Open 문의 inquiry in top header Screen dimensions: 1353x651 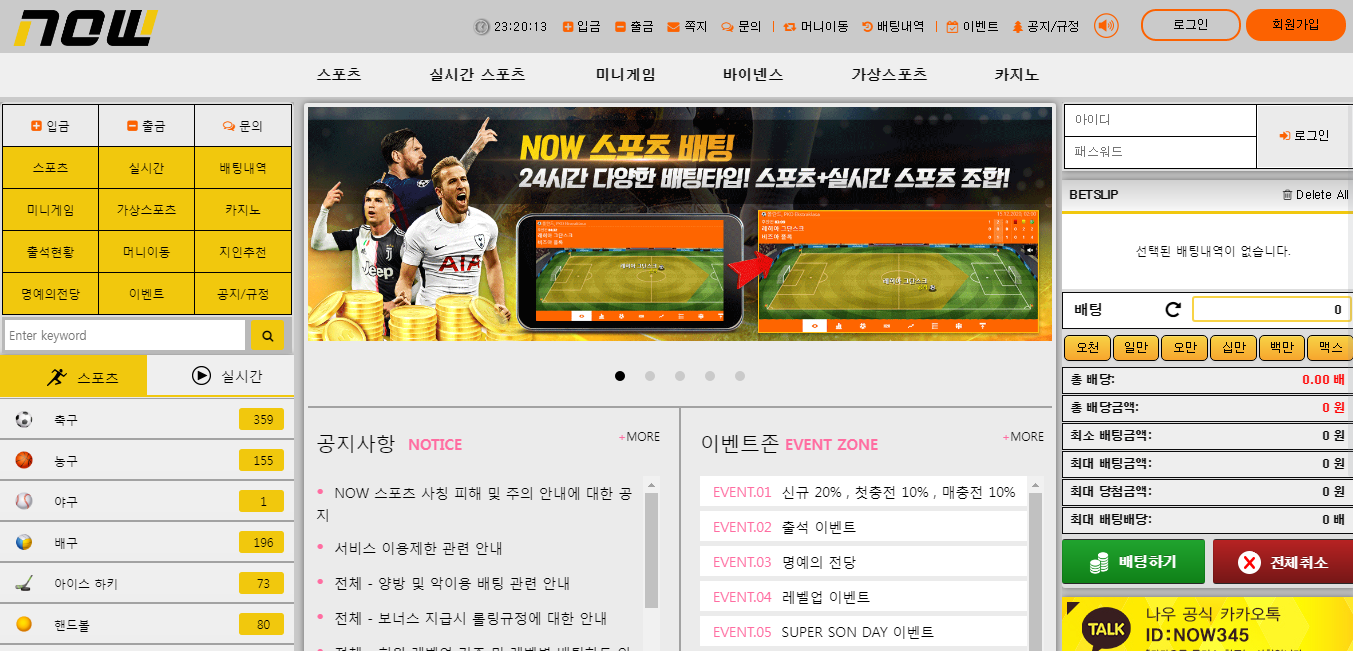[x=741, y=27]
